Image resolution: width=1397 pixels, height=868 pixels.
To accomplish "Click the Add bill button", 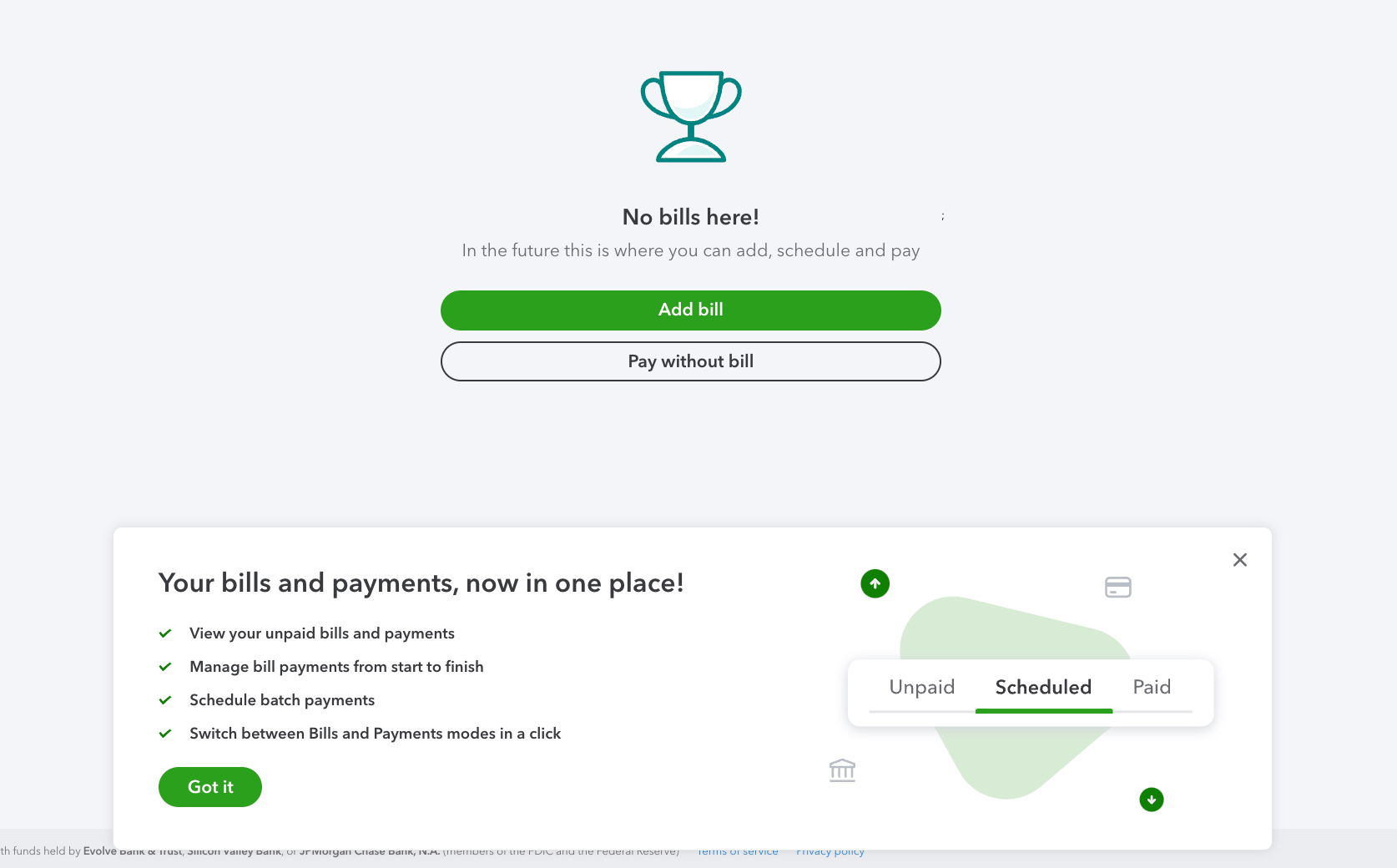I will tap(690, 310).
